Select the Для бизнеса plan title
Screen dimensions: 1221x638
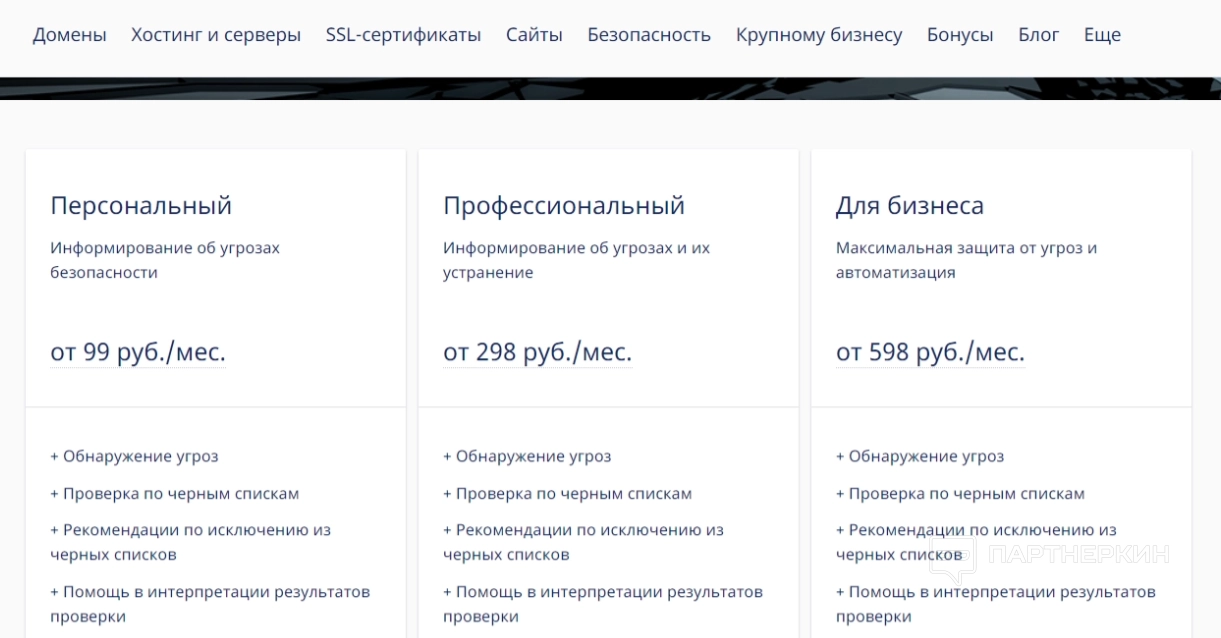pyautogui.click(x=910, y=206)
